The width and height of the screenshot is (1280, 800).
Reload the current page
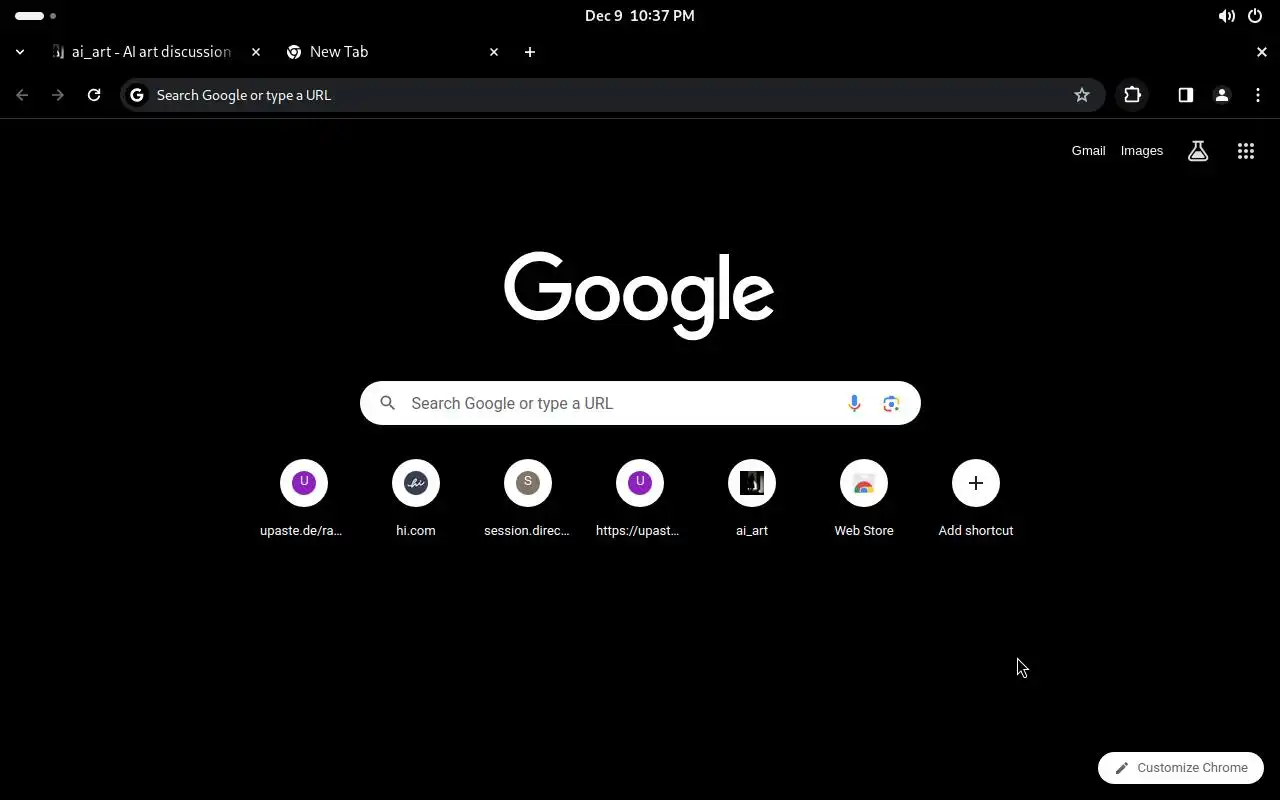94,95
